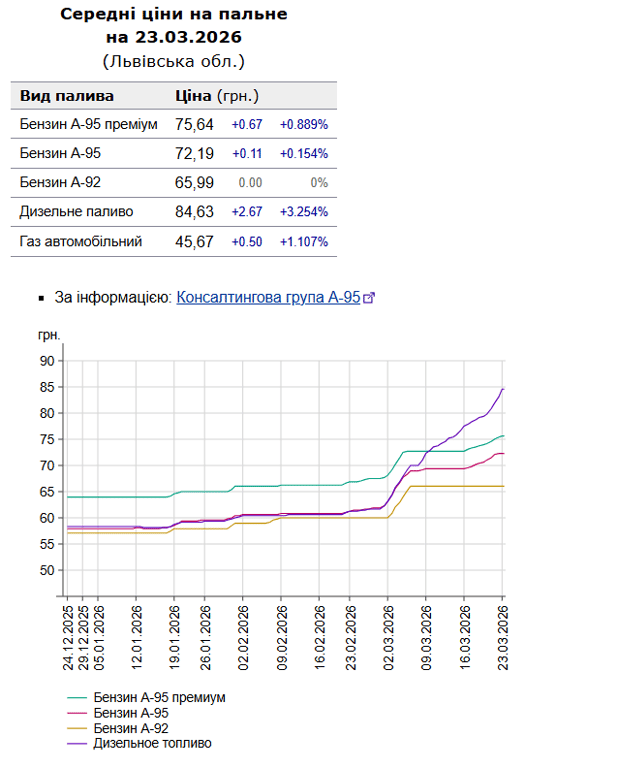Click the Газ автомобільний row label
This screenshot has height=768, width=617.
(81, 242)
